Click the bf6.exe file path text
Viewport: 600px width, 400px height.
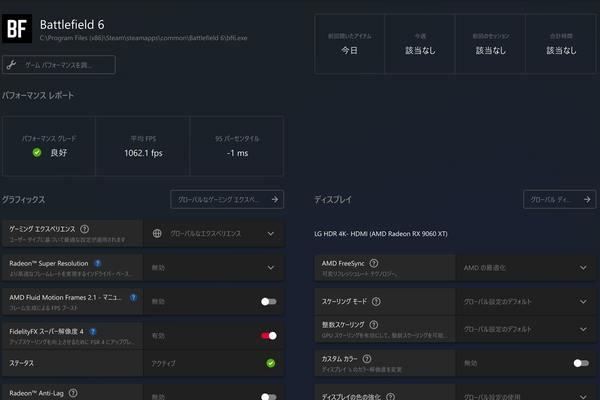[x=143, y=38]
